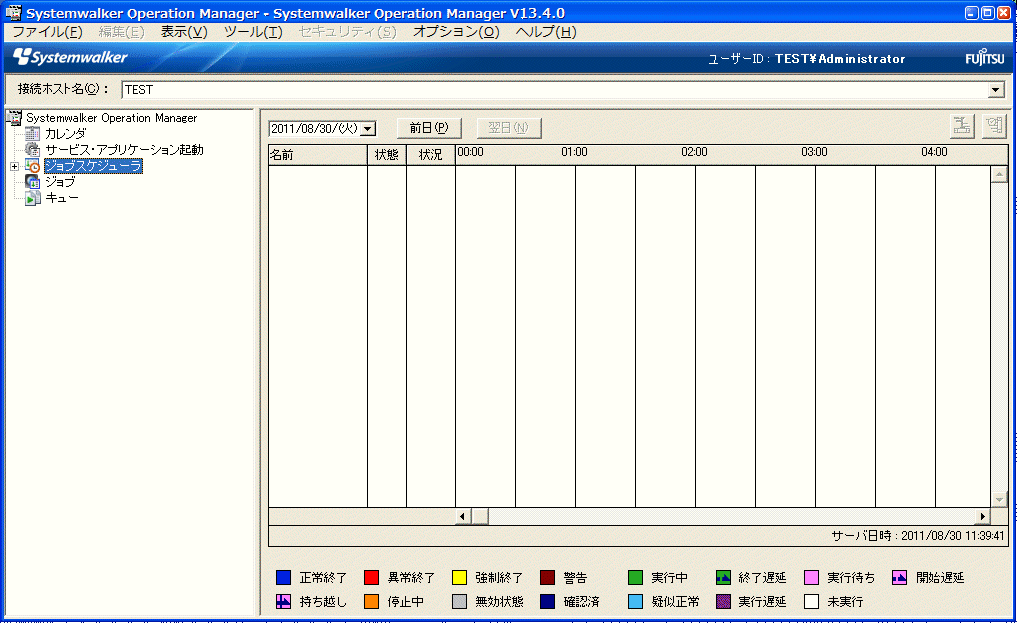Screen dimensions: 1017x623
Task: Click the 翌日(N) button
Action: (x=508, y=128)
